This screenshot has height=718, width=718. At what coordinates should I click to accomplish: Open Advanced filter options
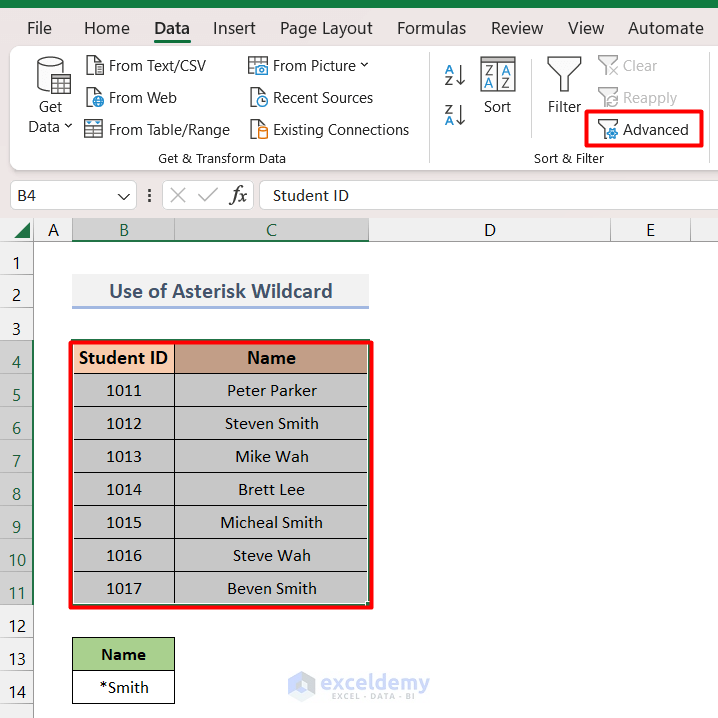tap(643, 130)
